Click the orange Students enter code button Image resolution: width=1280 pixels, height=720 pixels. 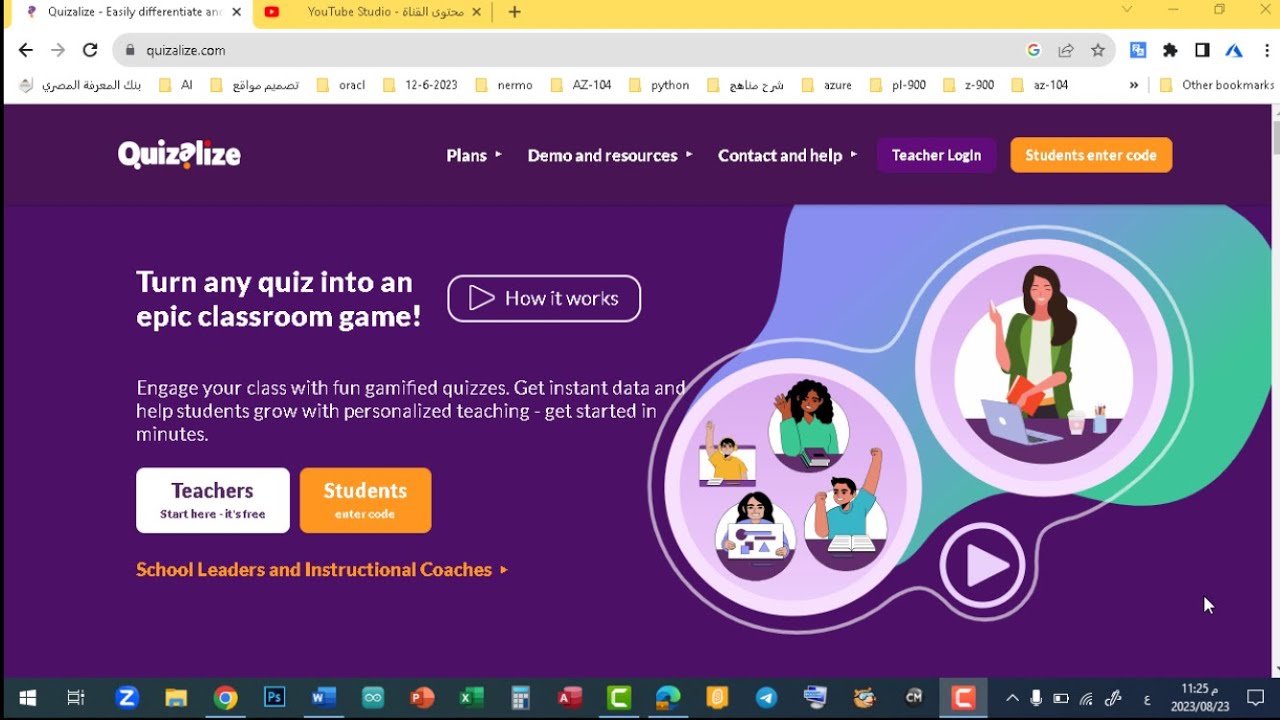(365, 500)
